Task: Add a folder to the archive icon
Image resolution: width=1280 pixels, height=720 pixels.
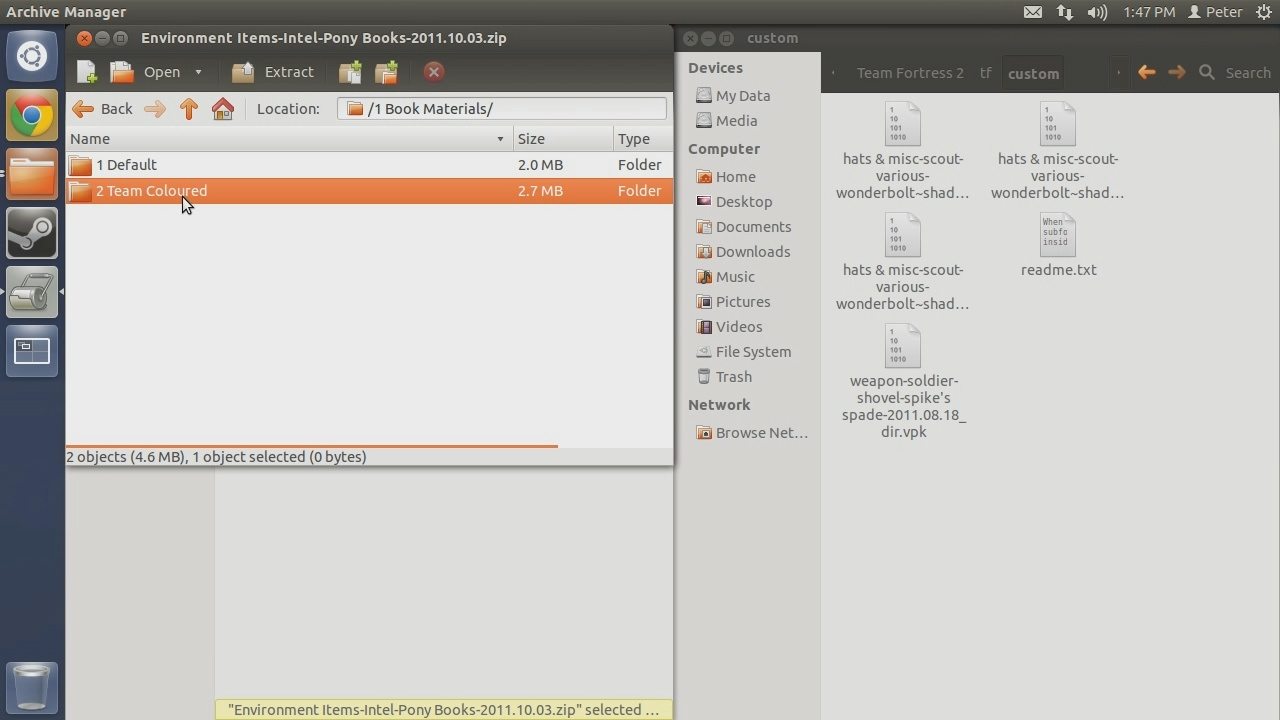Action: 386,72
